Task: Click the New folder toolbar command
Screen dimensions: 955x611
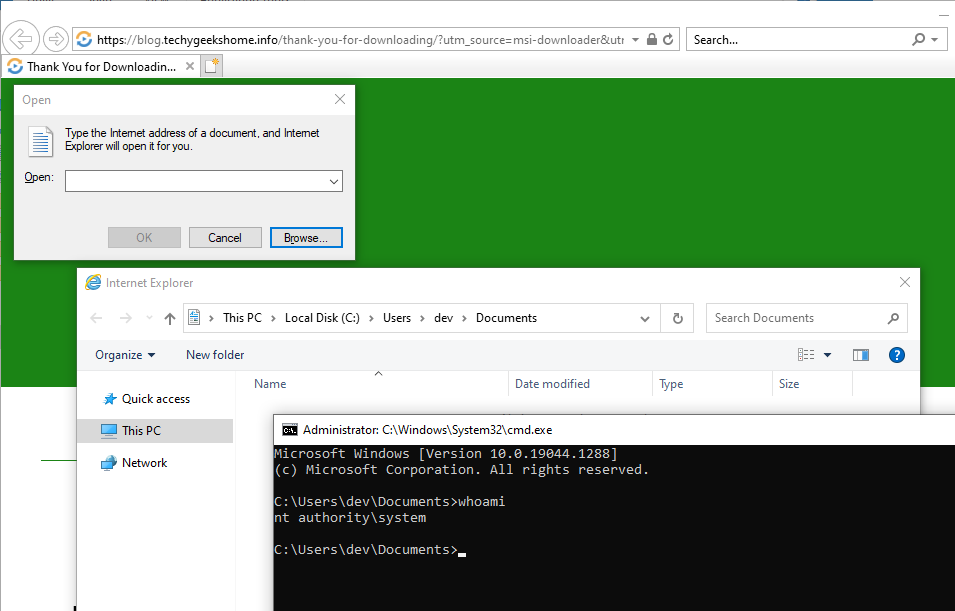Action: pos(215,355)
